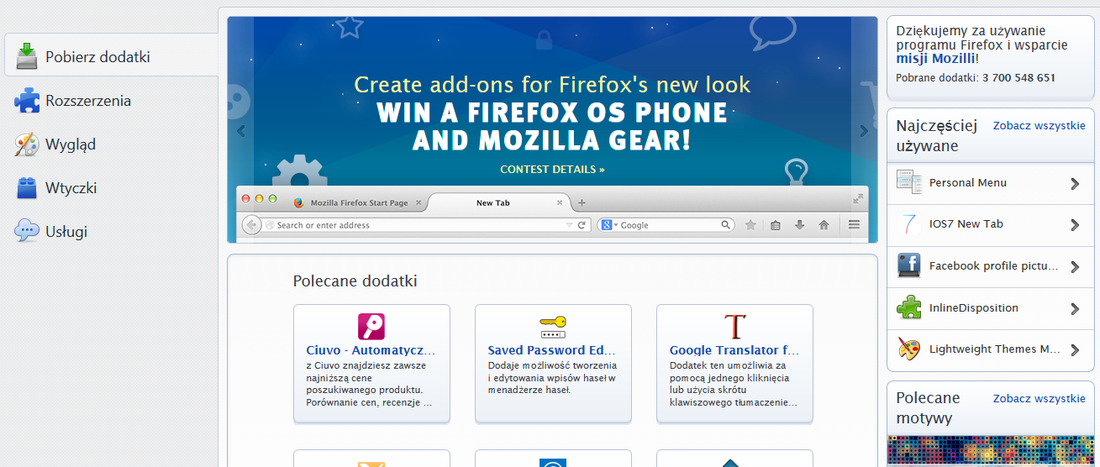Go to next banner slide arrow
This screenshot has height=467, width=1100.
(x=864, y=130)
